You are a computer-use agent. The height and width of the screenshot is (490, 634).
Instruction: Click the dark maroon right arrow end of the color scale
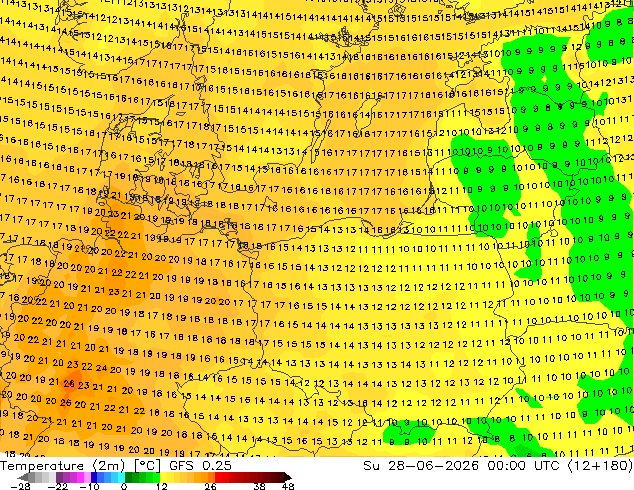coord(287,477)
